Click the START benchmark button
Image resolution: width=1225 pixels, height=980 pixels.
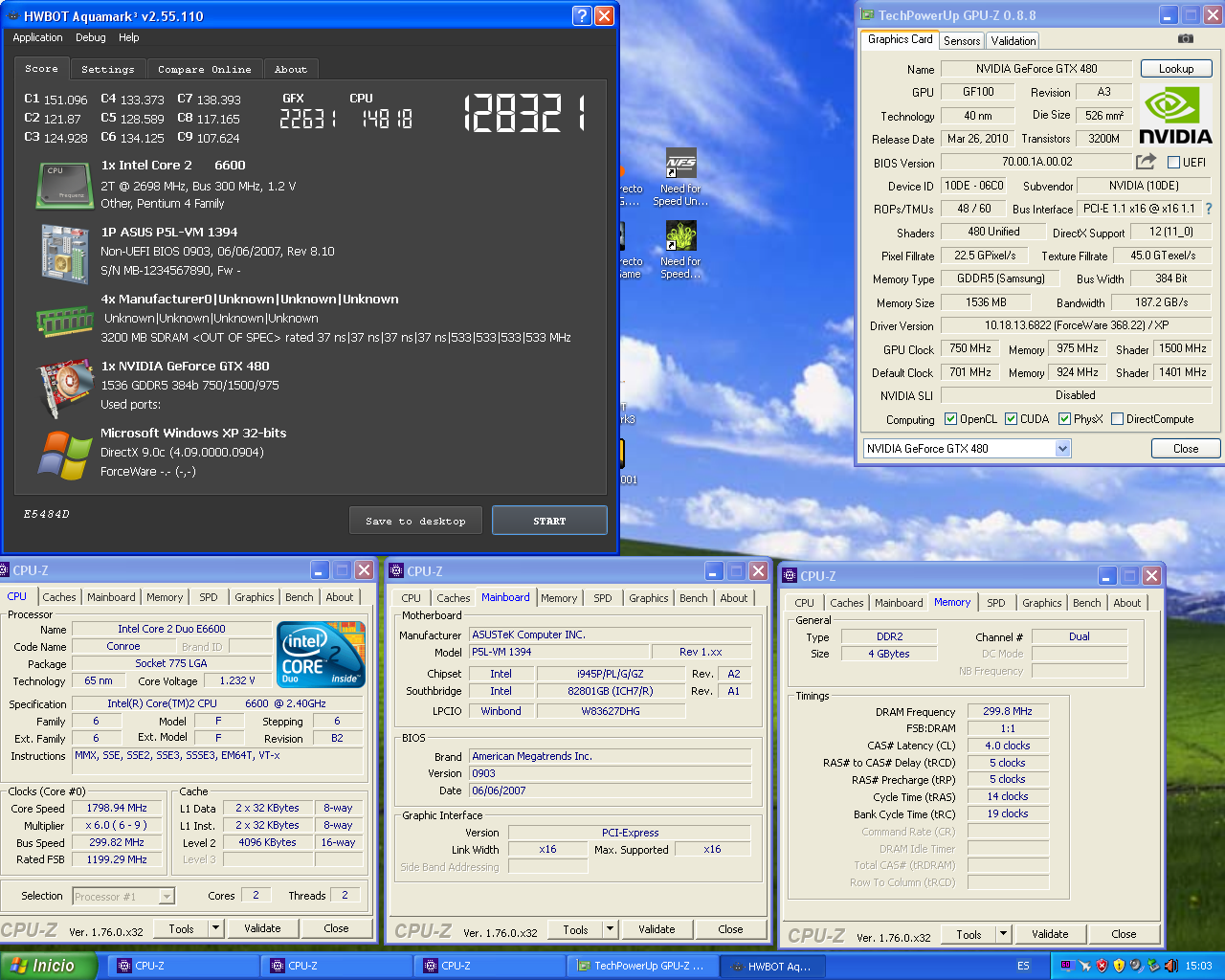[549, 521]
